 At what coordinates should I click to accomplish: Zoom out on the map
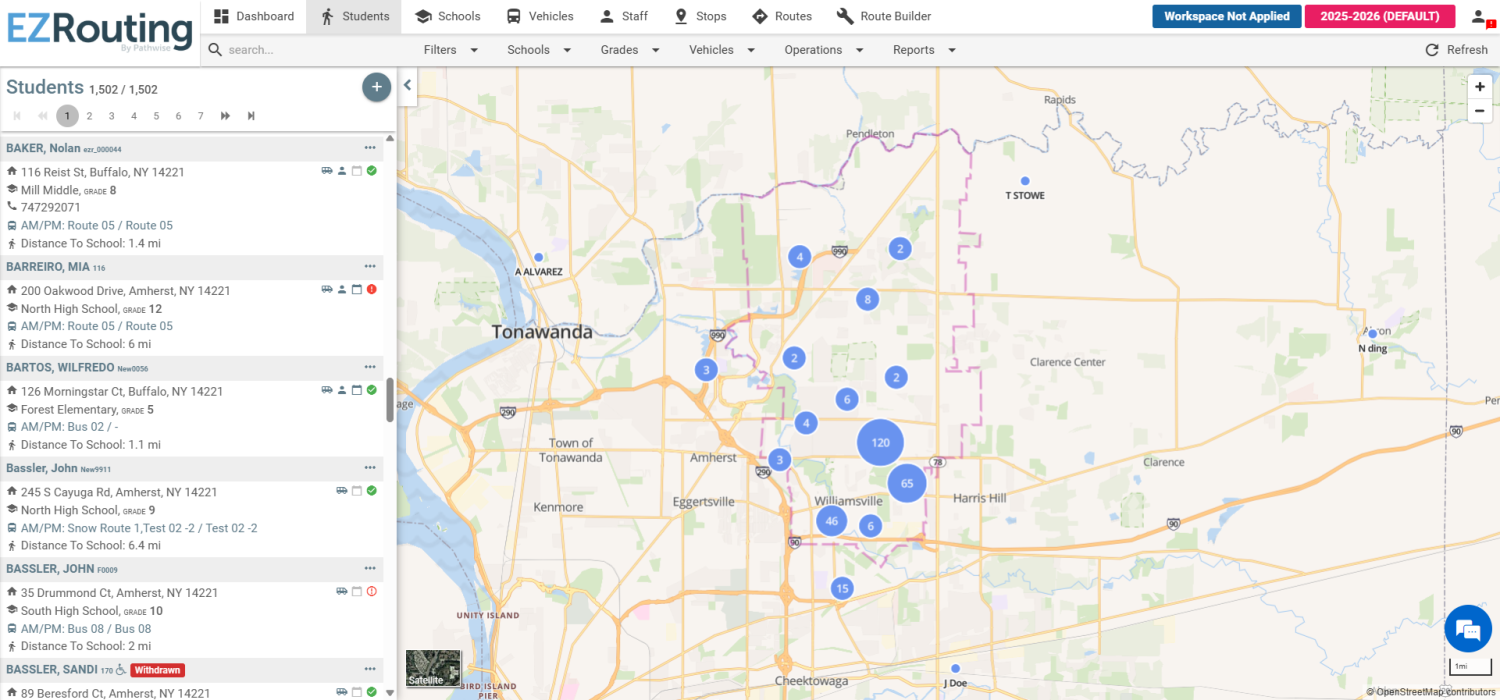pyautogui.click(x=1480, y=111)
